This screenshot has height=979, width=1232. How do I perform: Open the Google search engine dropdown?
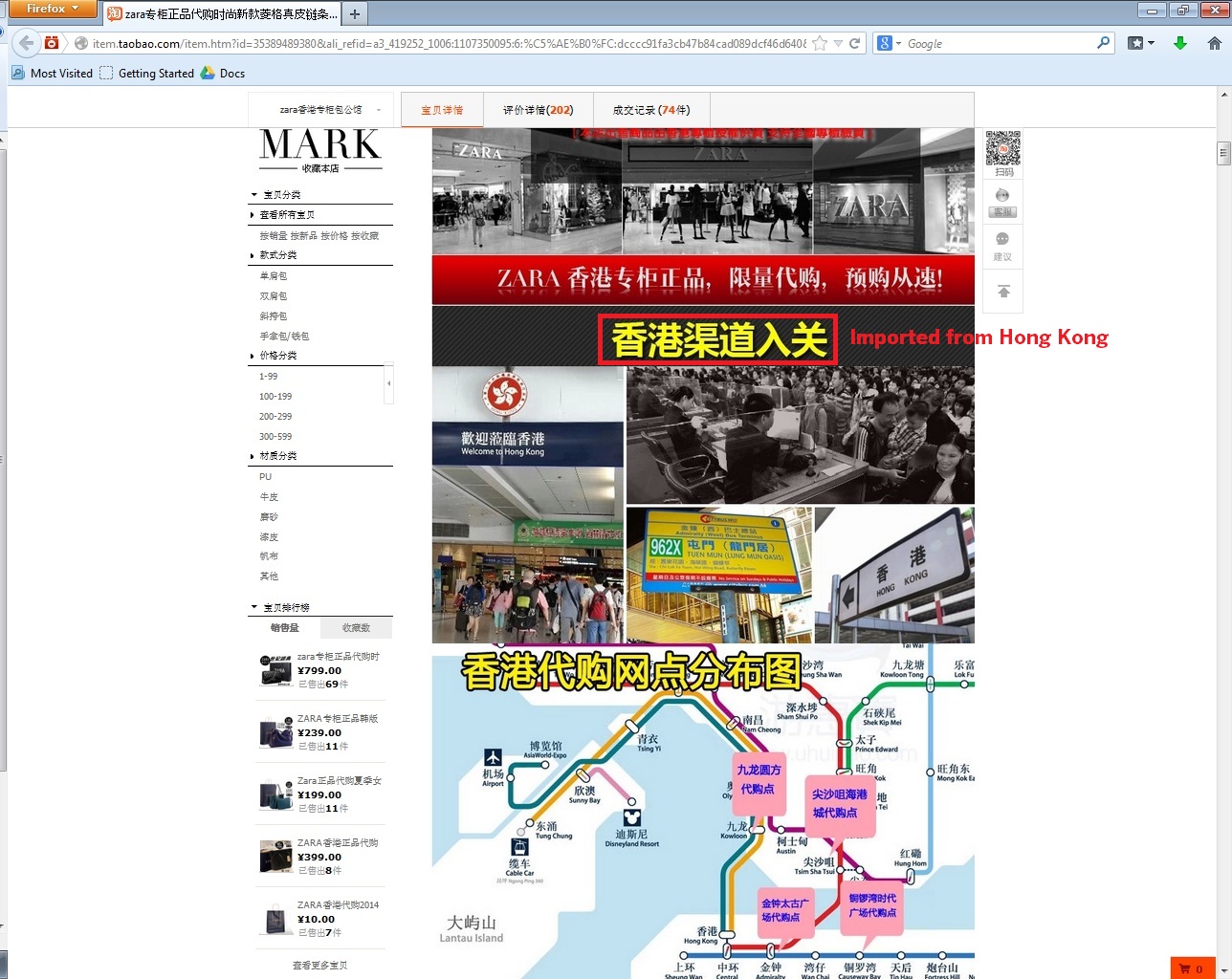coord(889,43)
